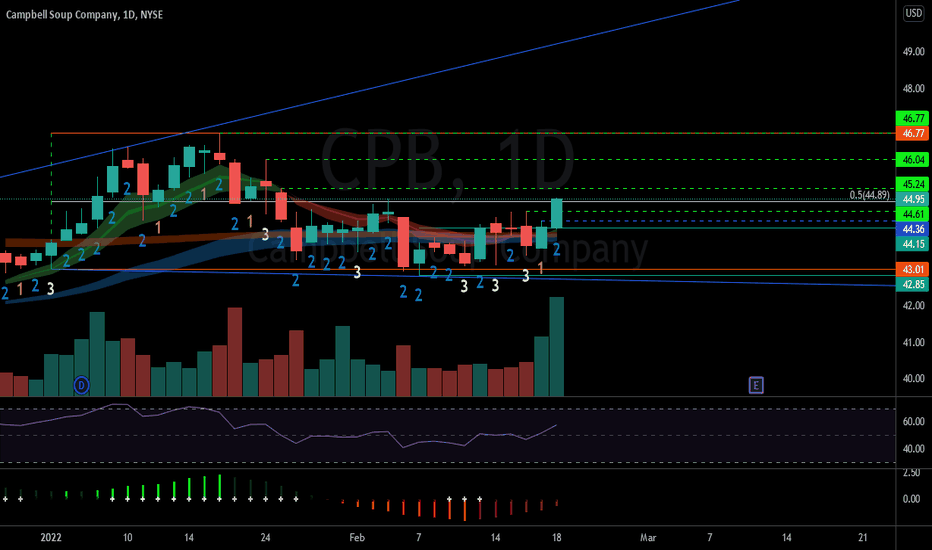Click the Campbell Soup Company chart title
Screen dimensions: 932x550
tap(84, 14)
